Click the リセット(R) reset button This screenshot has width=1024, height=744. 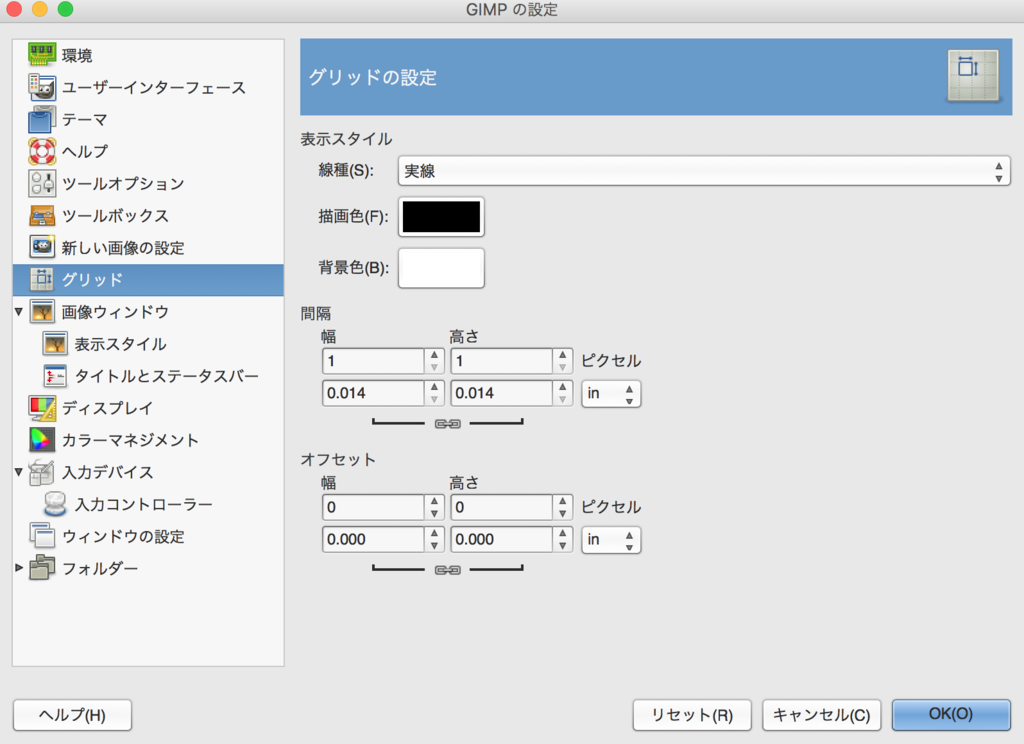tap(692, 715)
